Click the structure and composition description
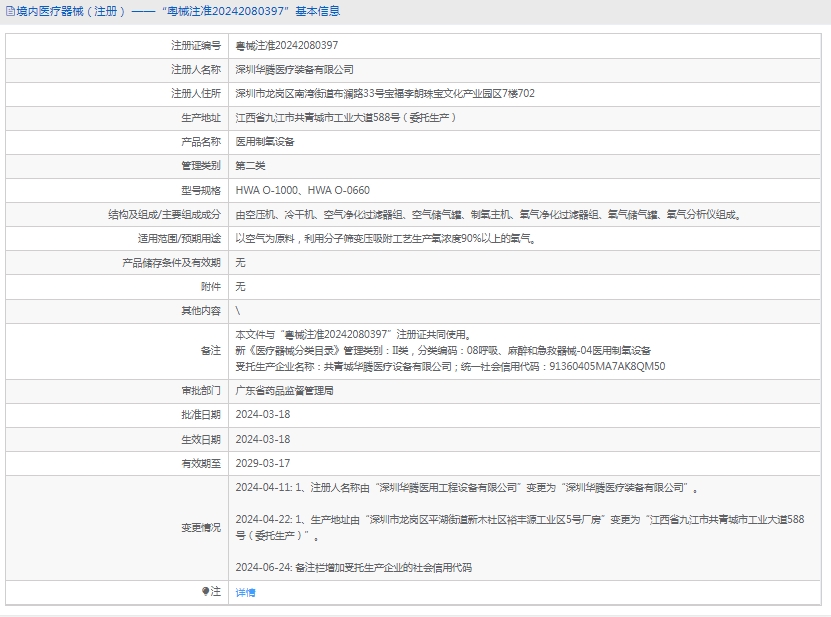 489,214
